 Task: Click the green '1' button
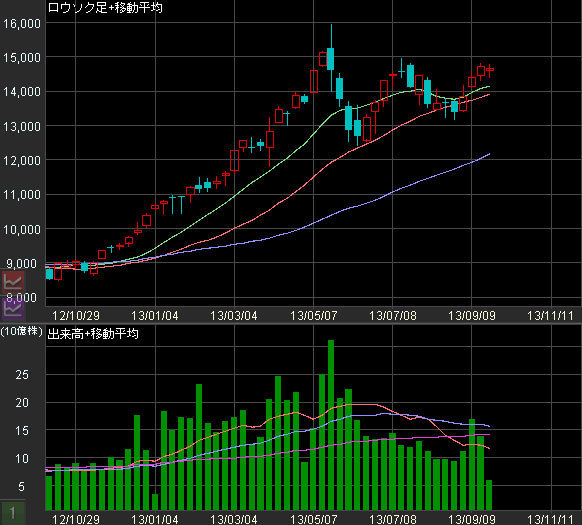point(13,513)
